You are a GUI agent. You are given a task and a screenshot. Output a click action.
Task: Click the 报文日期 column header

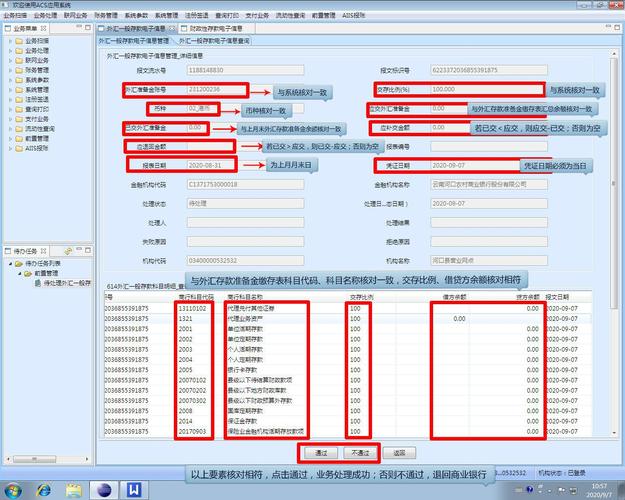click(x=557, y=297)
